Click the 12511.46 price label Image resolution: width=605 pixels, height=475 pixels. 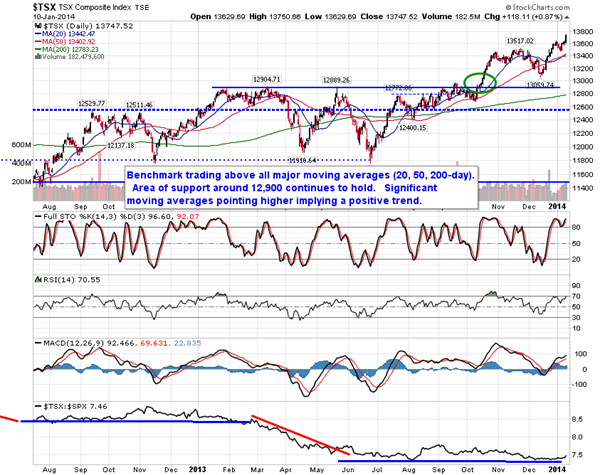pos(139,105)
